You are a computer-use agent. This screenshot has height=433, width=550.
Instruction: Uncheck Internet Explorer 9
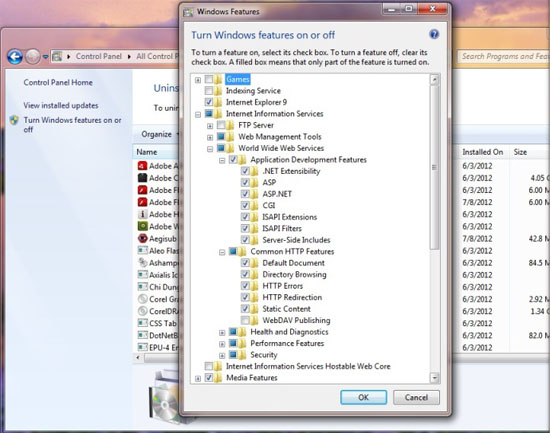(x=209, y=102)
